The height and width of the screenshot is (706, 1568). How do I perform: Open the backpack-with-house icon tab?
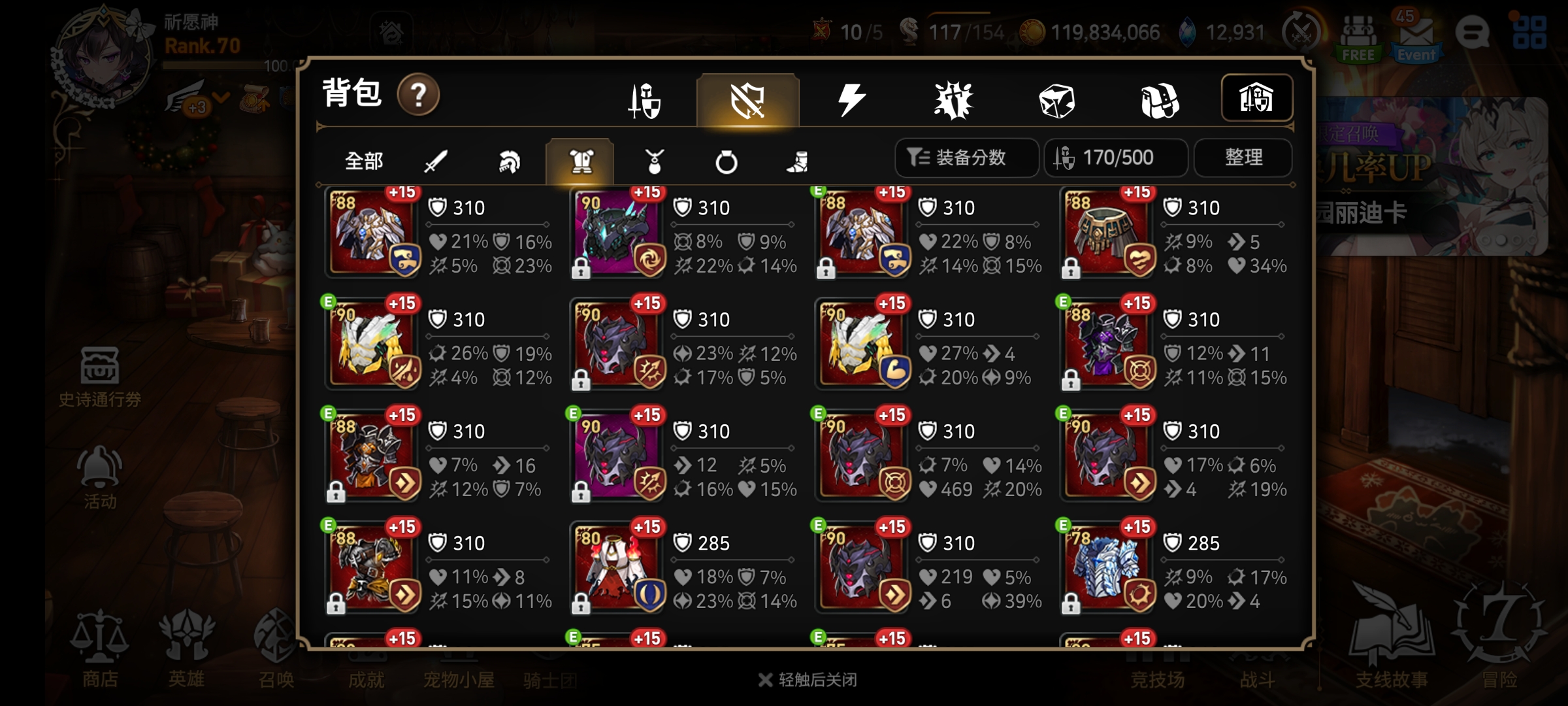(1257, 98)
